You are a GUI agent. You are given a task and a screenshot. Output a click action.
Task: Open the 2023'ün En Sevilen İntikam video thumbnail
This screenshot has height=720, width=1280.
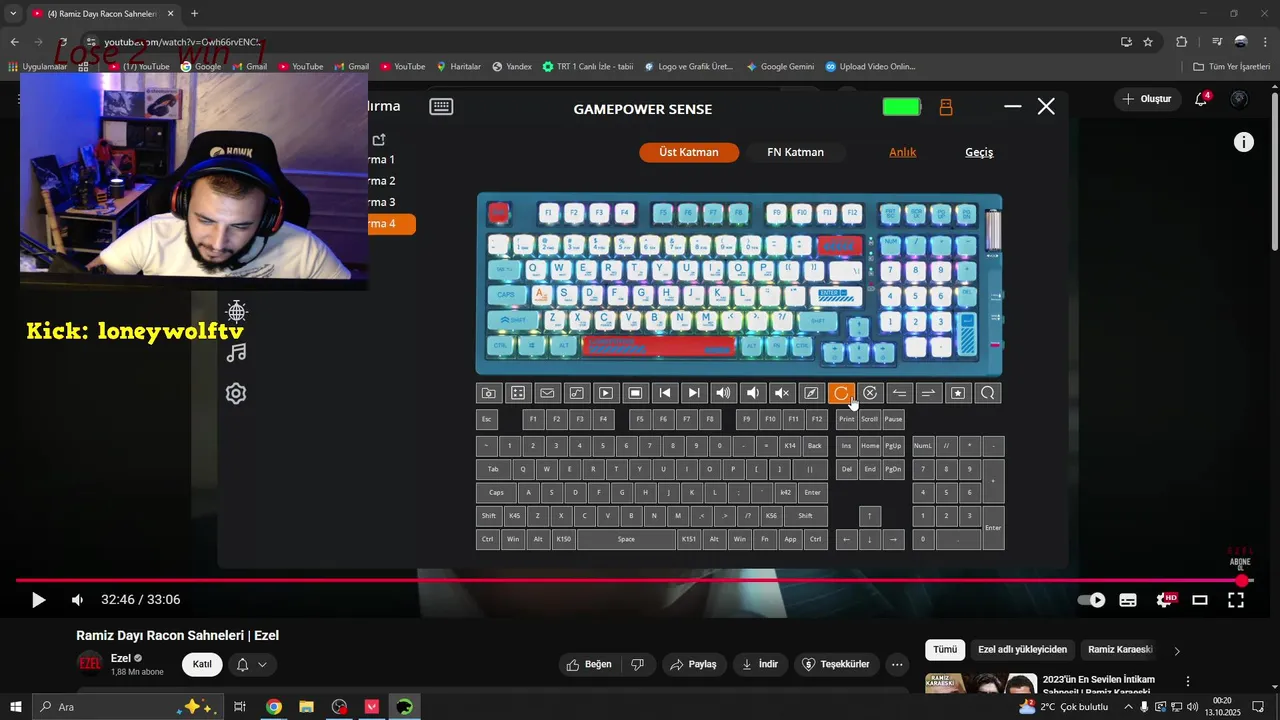(x=980, y=683)
